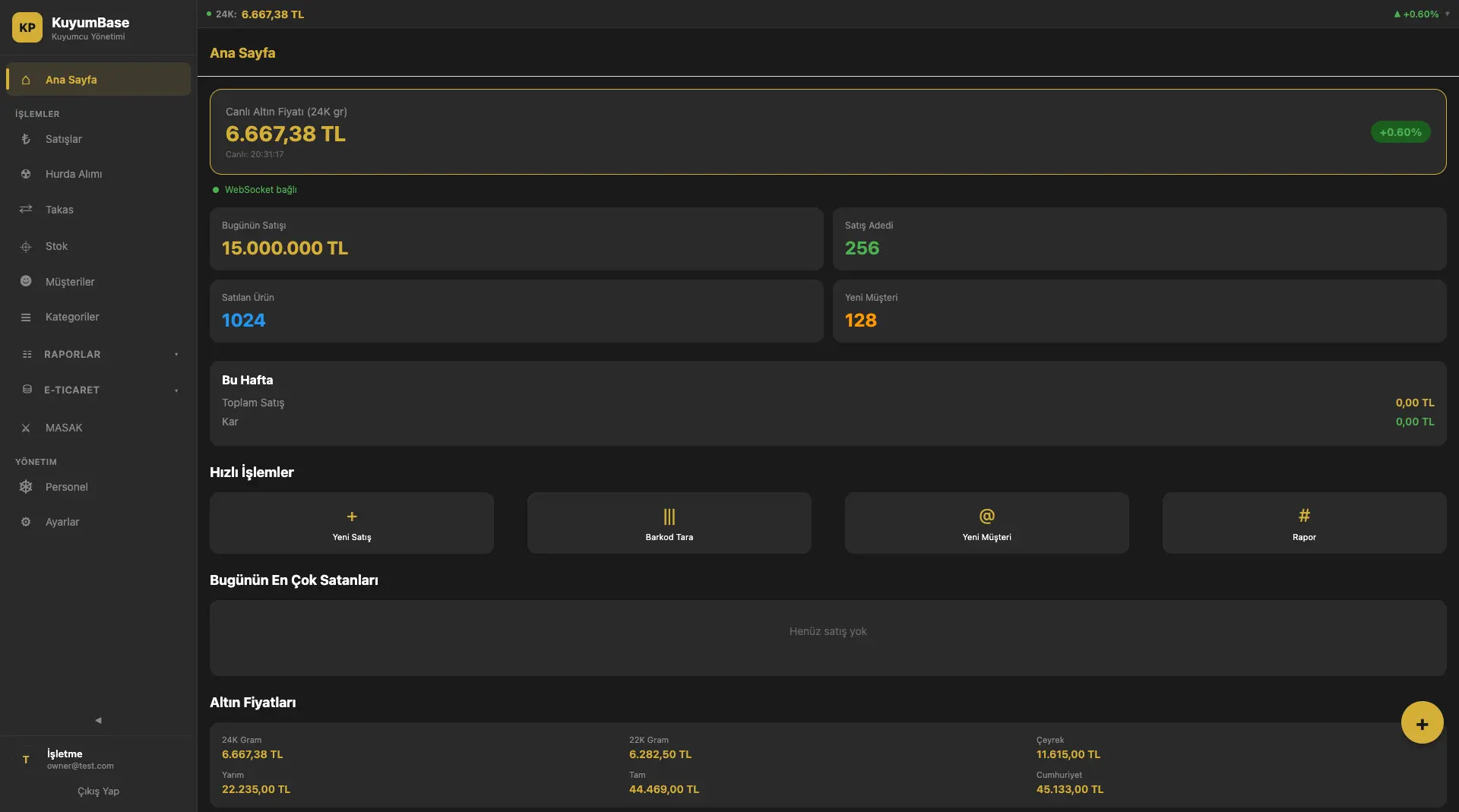
Task: Click the Canlı: 20:31:17 timestamp
Action: click(255, 154)
